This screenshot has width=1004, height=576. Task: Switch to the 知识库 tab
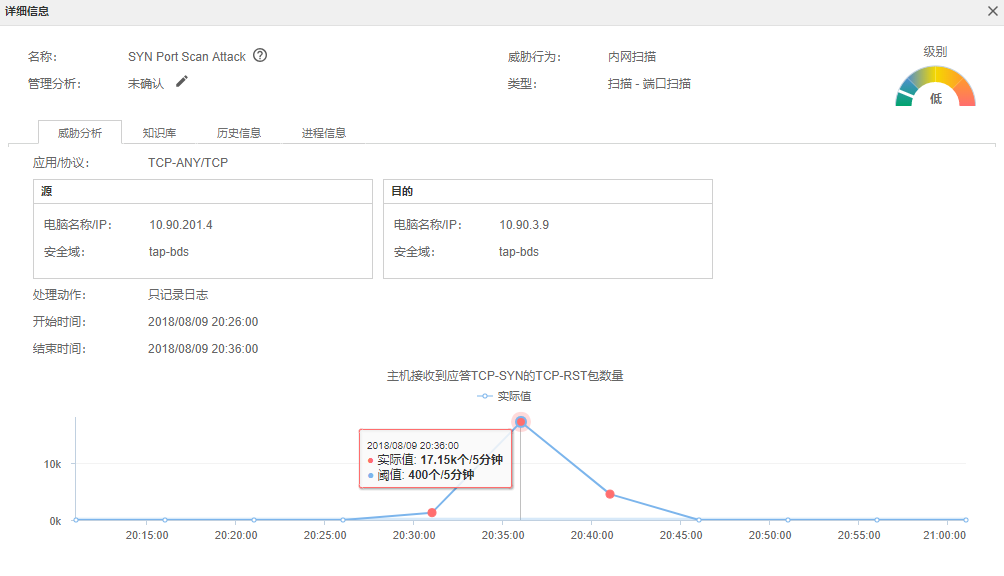159,133
